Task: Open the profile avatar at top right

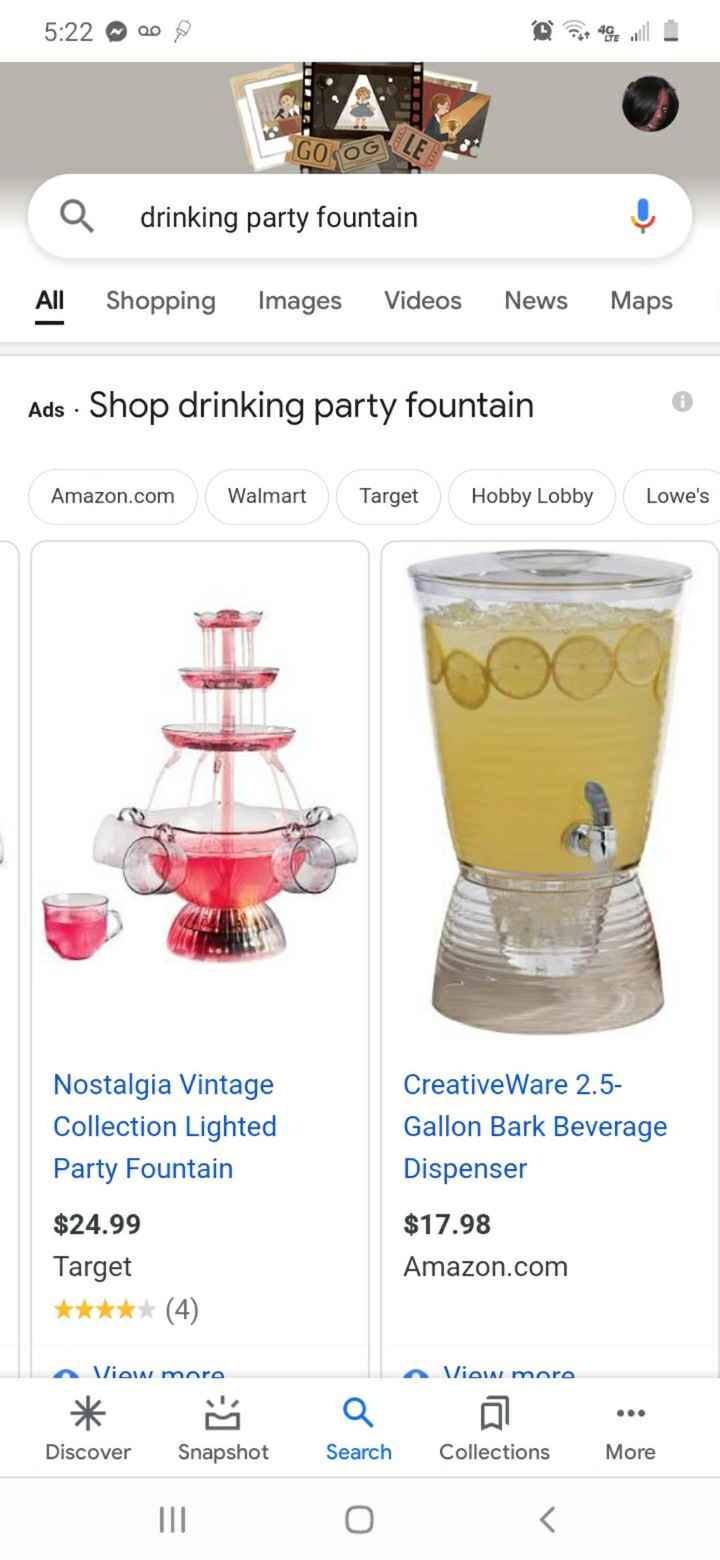Action: (650, 105)
